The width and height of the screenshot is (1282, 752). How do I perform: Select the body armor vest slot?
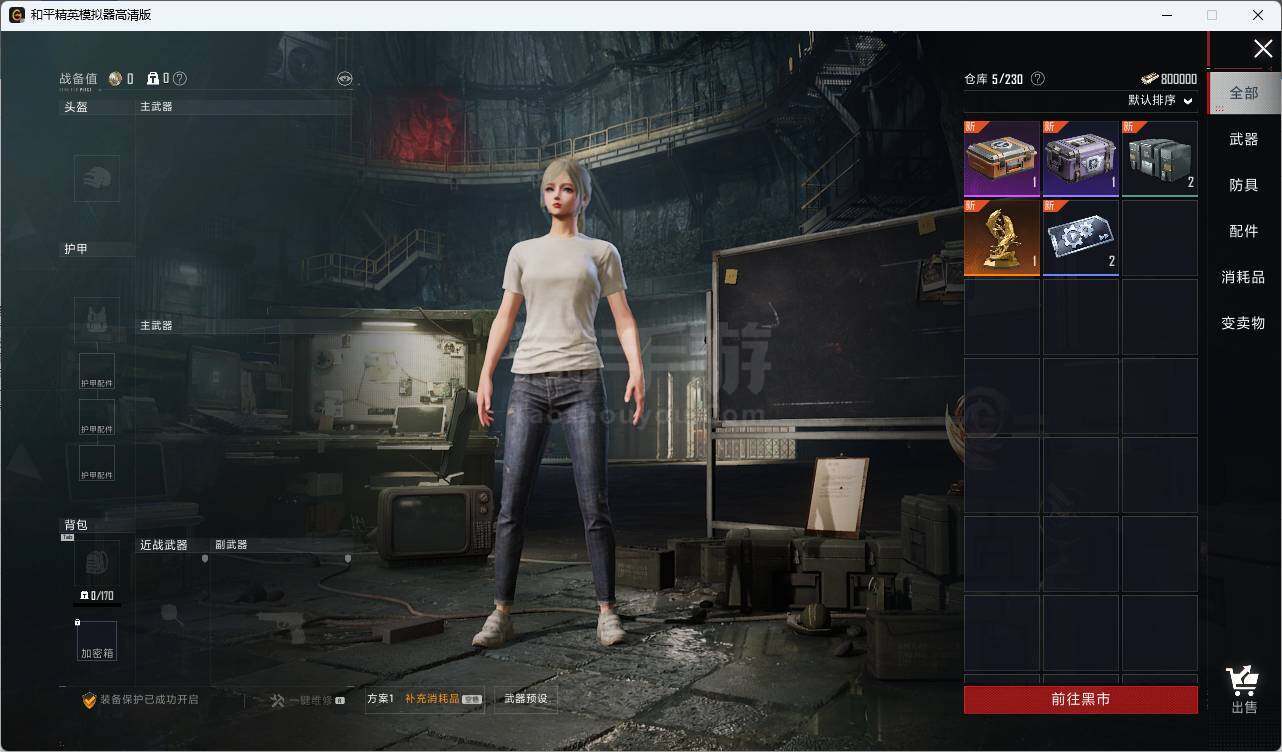[x=97, y=320]
